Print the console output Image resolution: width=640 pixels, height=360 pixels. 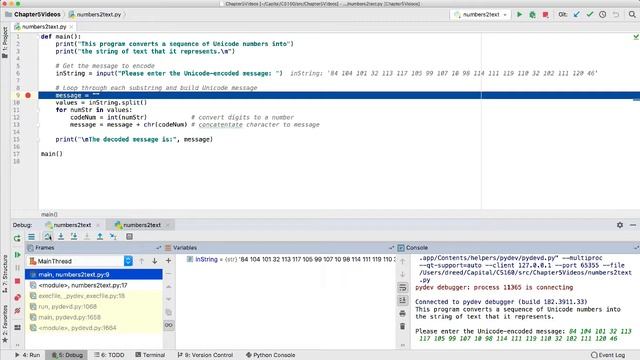402,313
